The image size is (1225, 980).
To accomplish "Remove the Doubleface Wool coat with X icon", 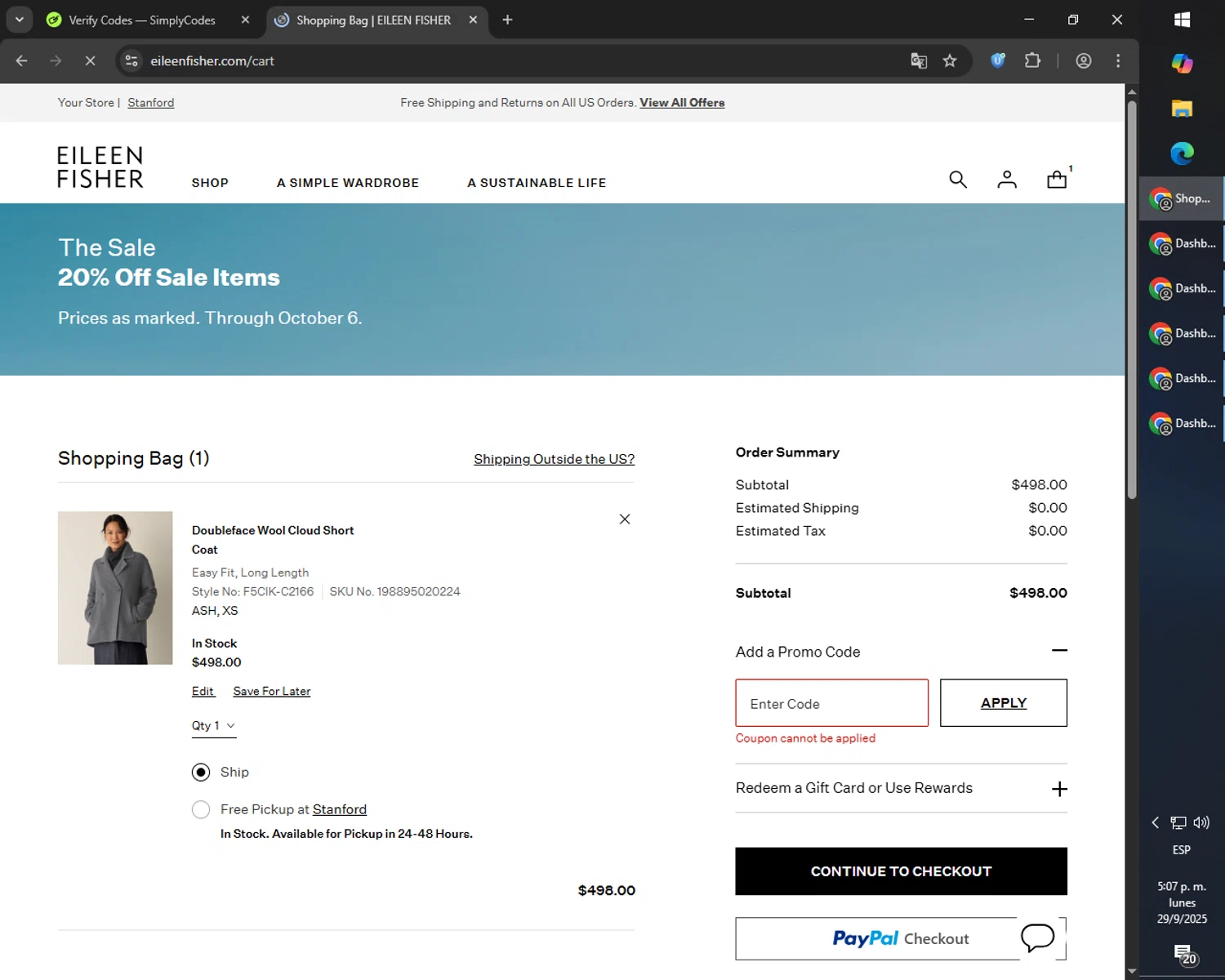I will (625, 519).
